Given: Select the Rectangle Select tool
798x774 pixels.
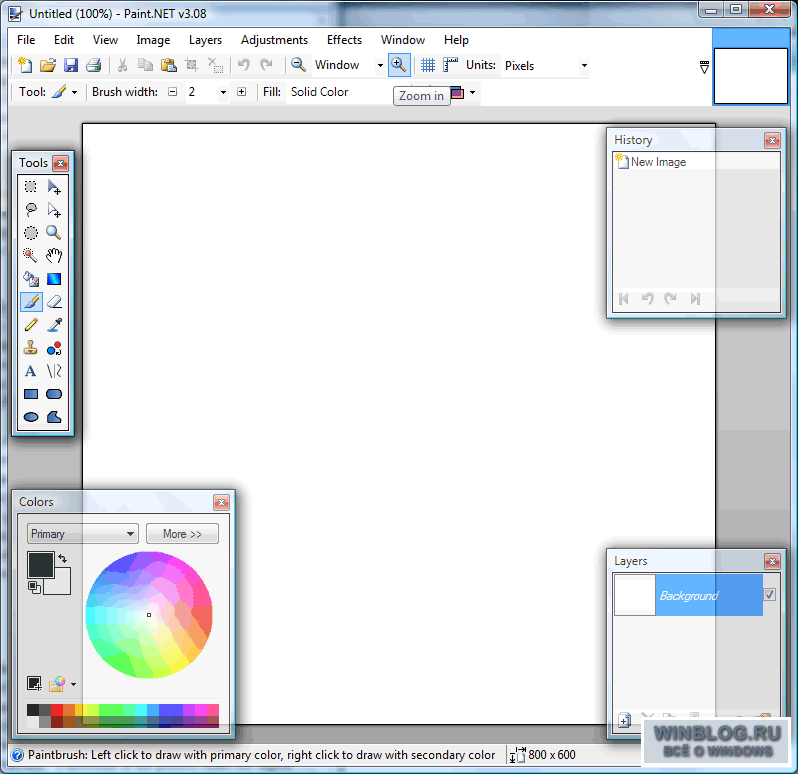Looking at the screenshot, I should (x=31, y=187).
